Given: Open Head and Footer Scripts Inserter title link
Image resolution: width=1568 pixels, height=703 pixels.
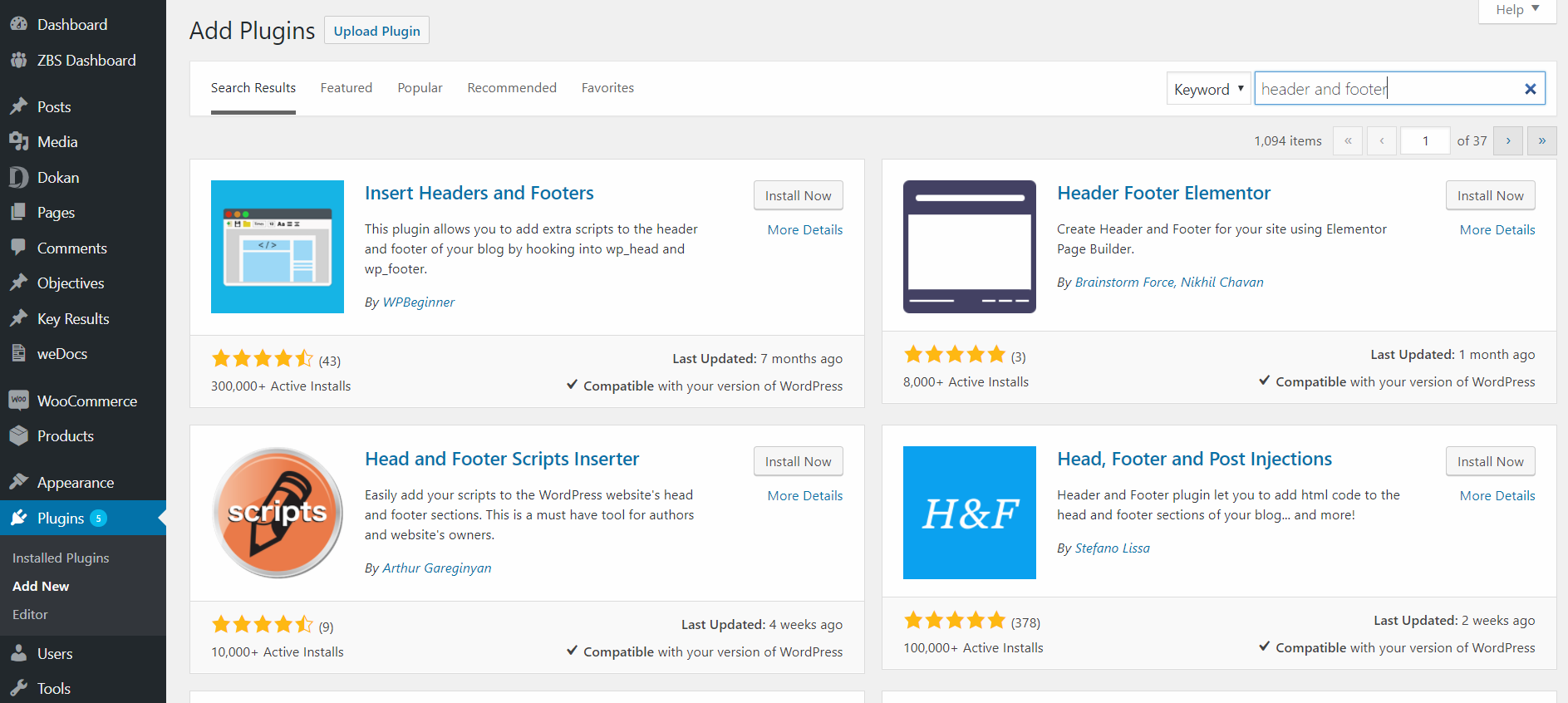Looking at the screenshot, I should tap(502, 459).
